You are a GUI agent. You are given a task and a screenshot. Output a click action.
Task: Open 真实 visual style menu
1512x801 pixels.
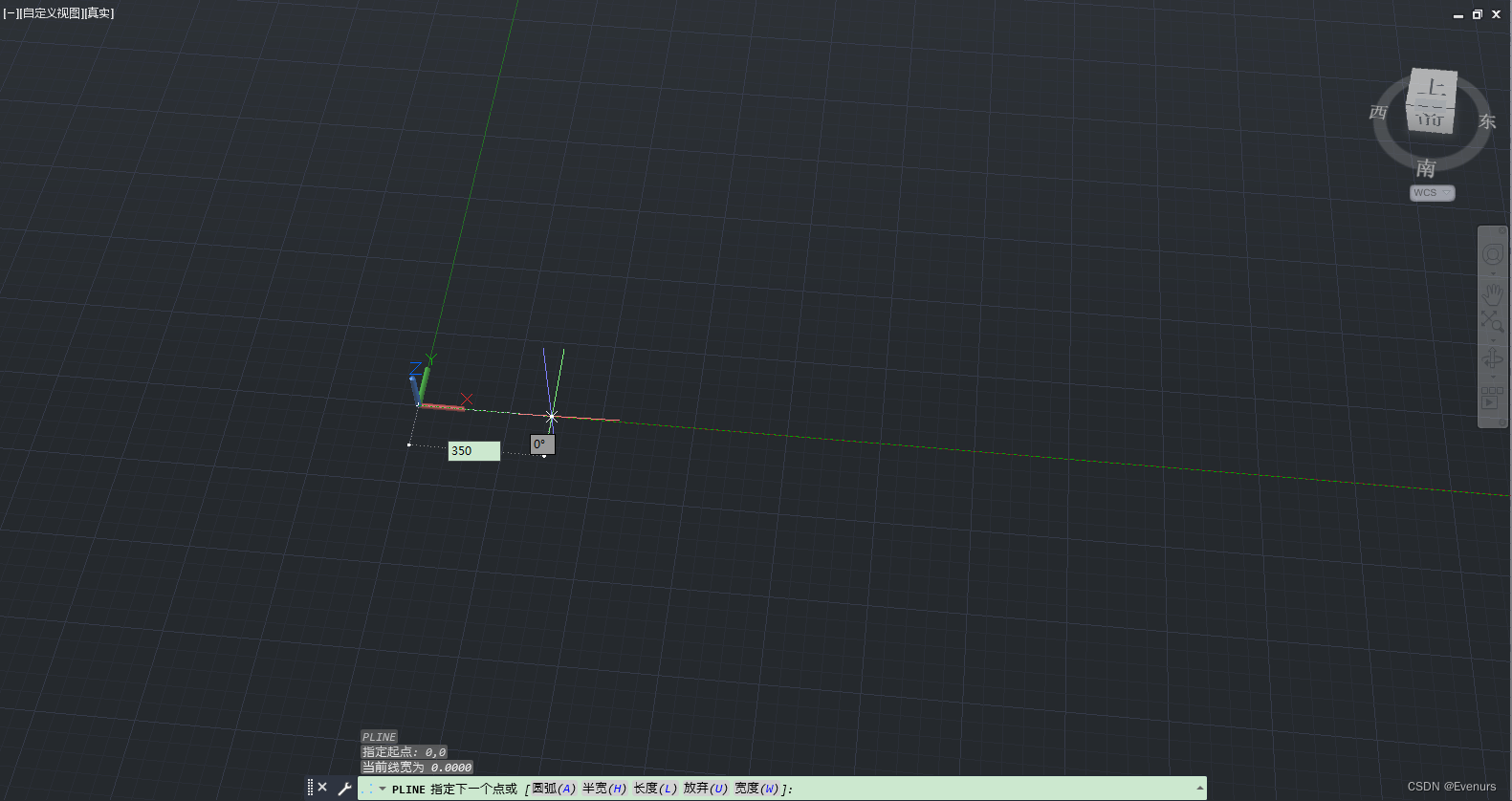99,13
